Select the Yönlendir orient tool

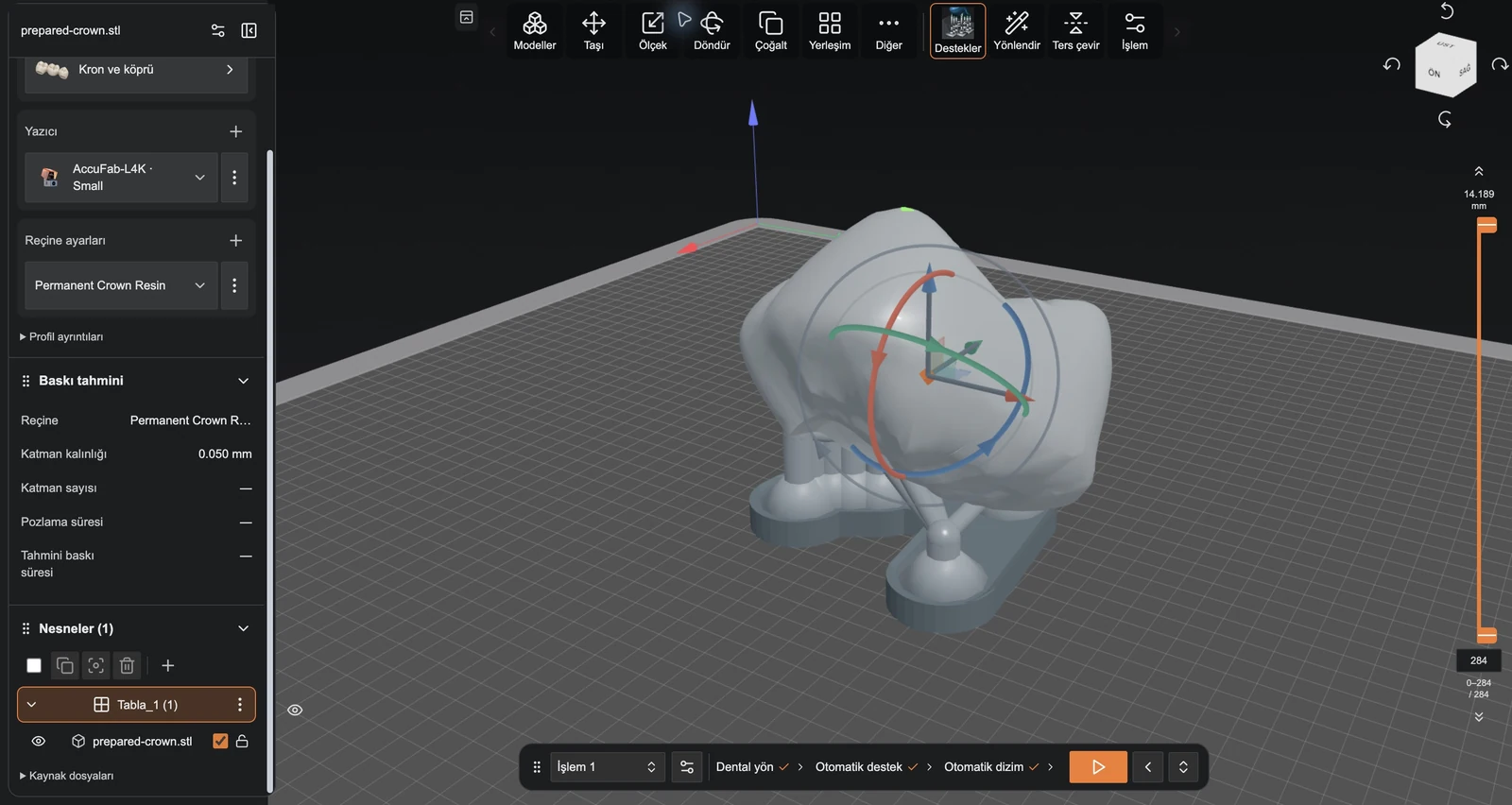pyautogui.click(x=1017, y=31)
